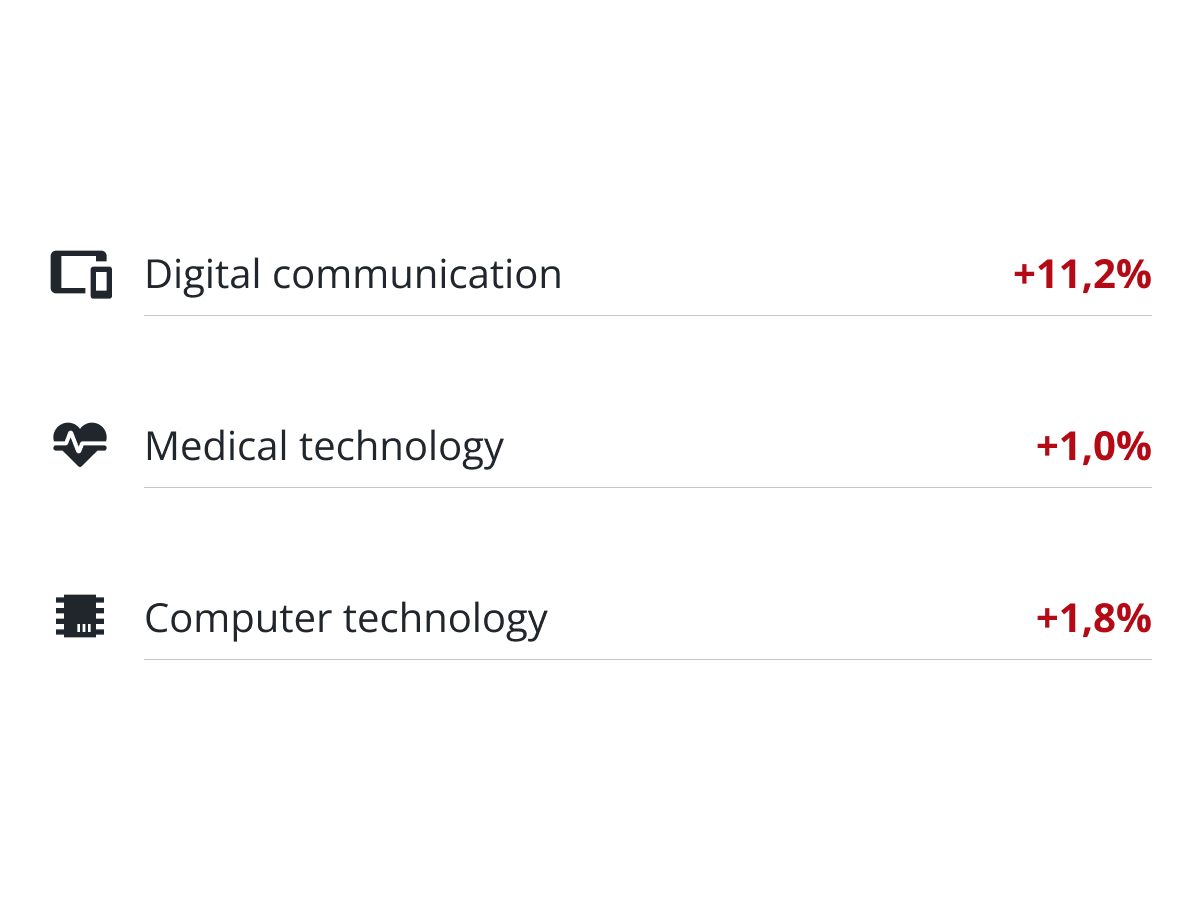Viewport: 1200px width, 900px height.
Task: Select the Medical technology label
Action: pyautogui.click(x=324, y=446)
